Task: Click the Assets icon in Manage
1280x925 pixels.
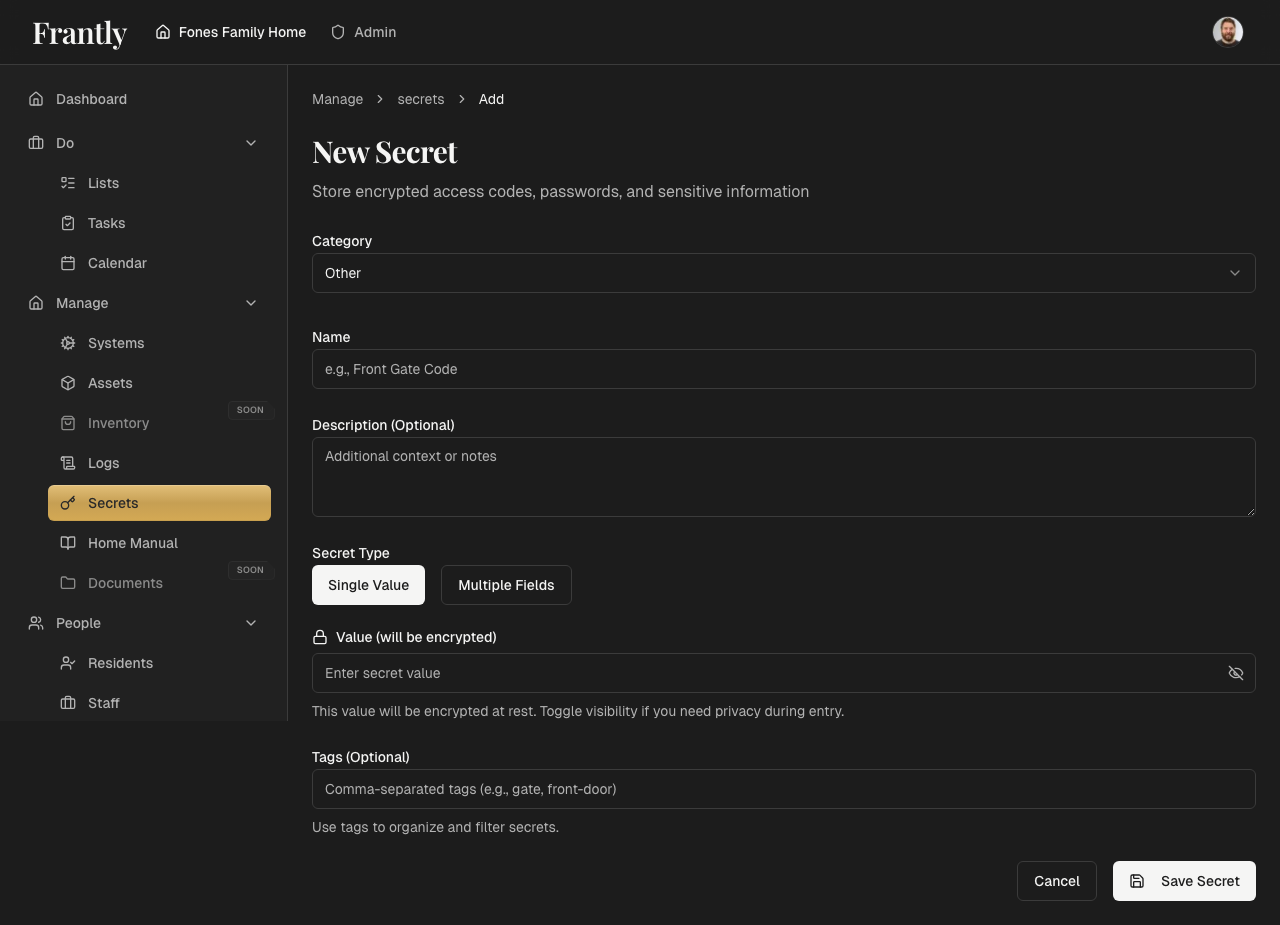Action: [x=67, y=383]
